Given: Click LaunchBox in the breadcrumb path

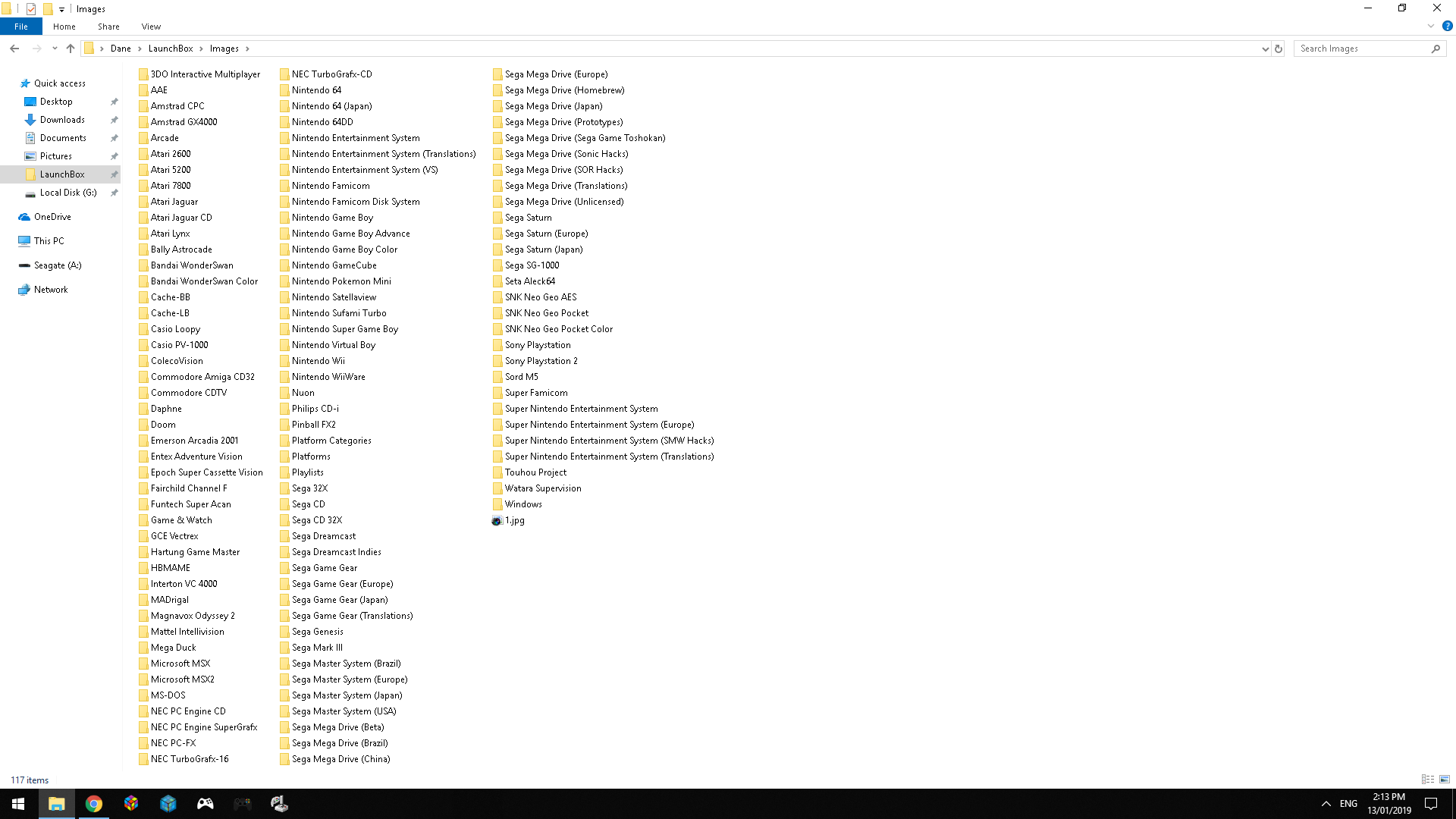Looking at the screenshot, I should click(x=171, y=49).
